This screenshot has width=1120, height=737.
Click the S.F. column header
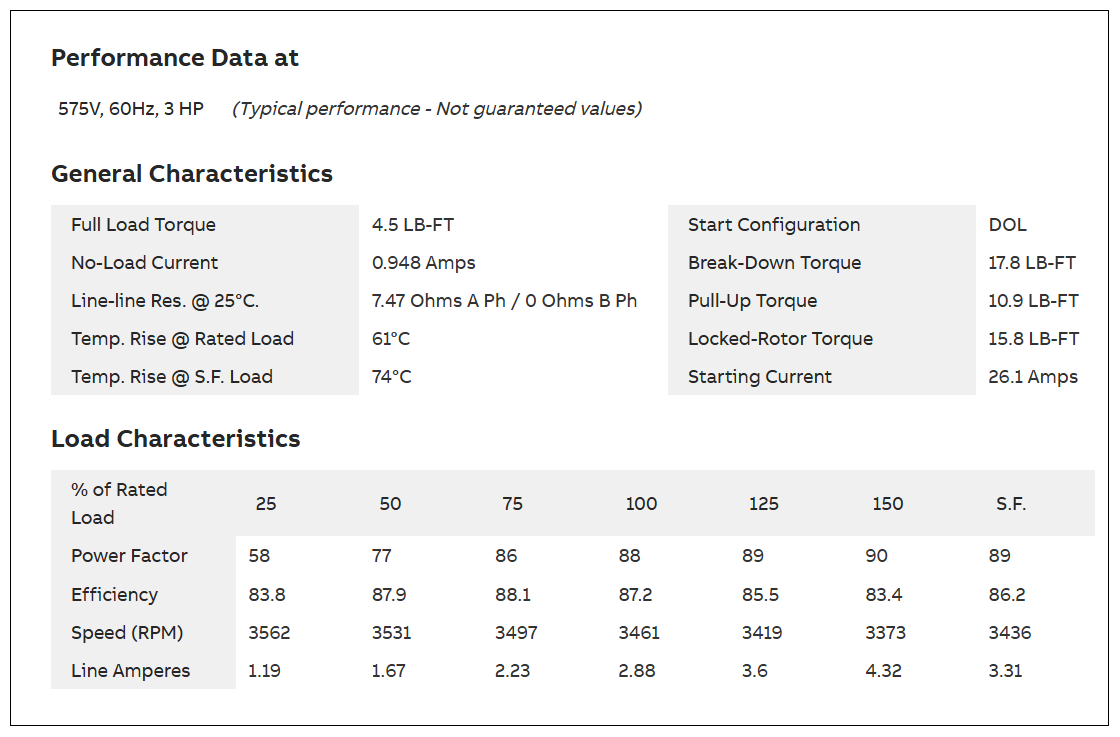[x=1011, y=503]
